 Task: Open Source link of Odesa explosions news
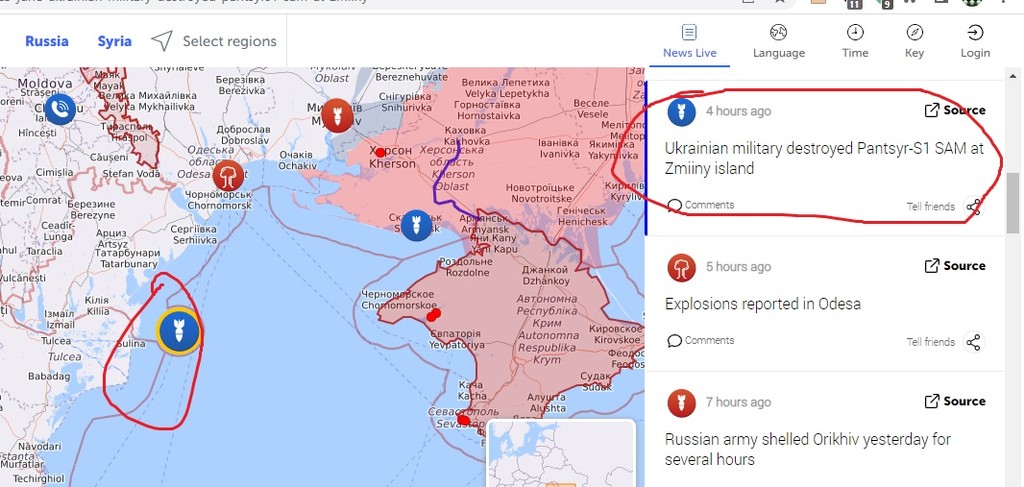tap(955, 266)
